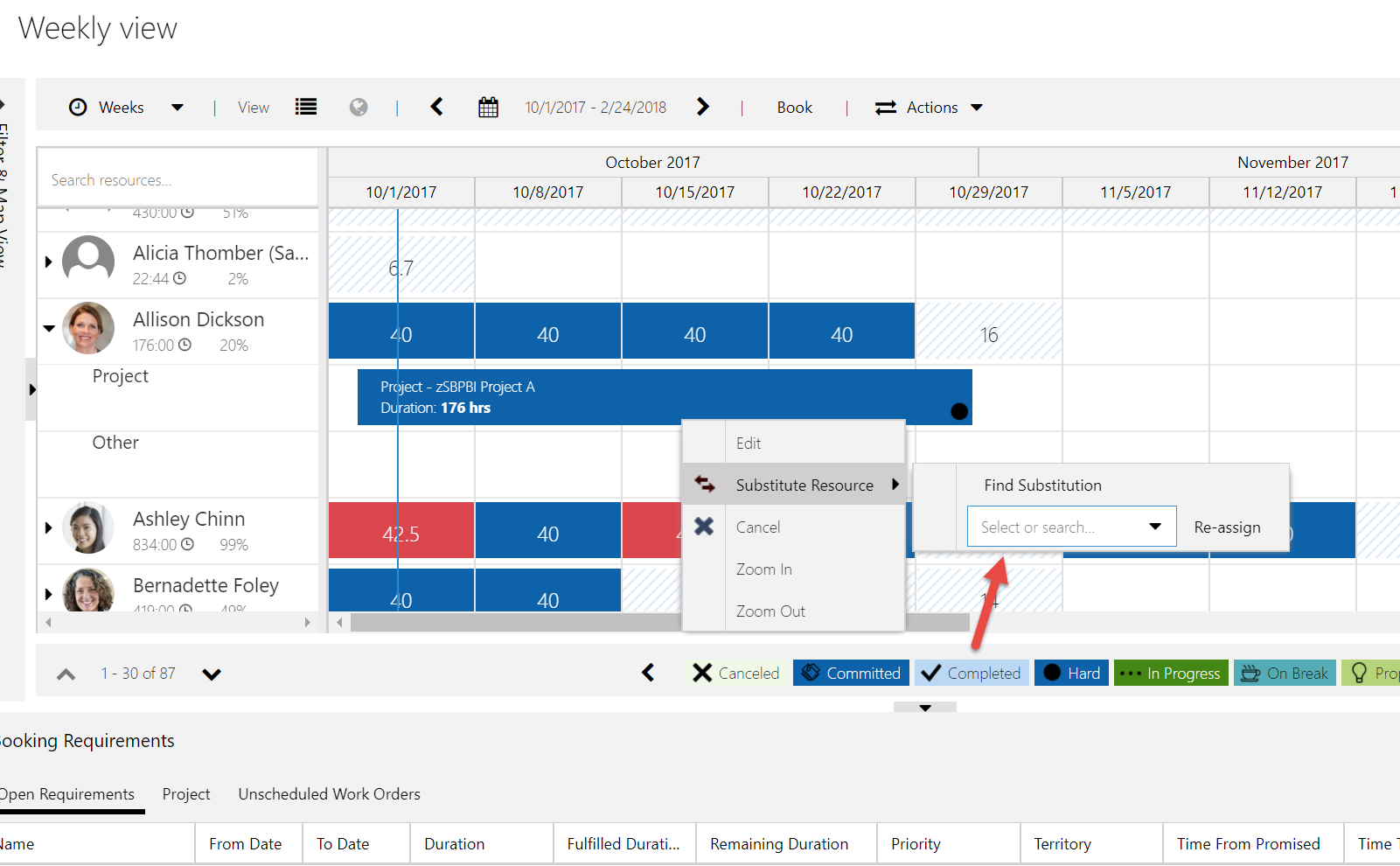Open the Weeks view dropdown
The image size is (1400, 866).
coord(177,108)
